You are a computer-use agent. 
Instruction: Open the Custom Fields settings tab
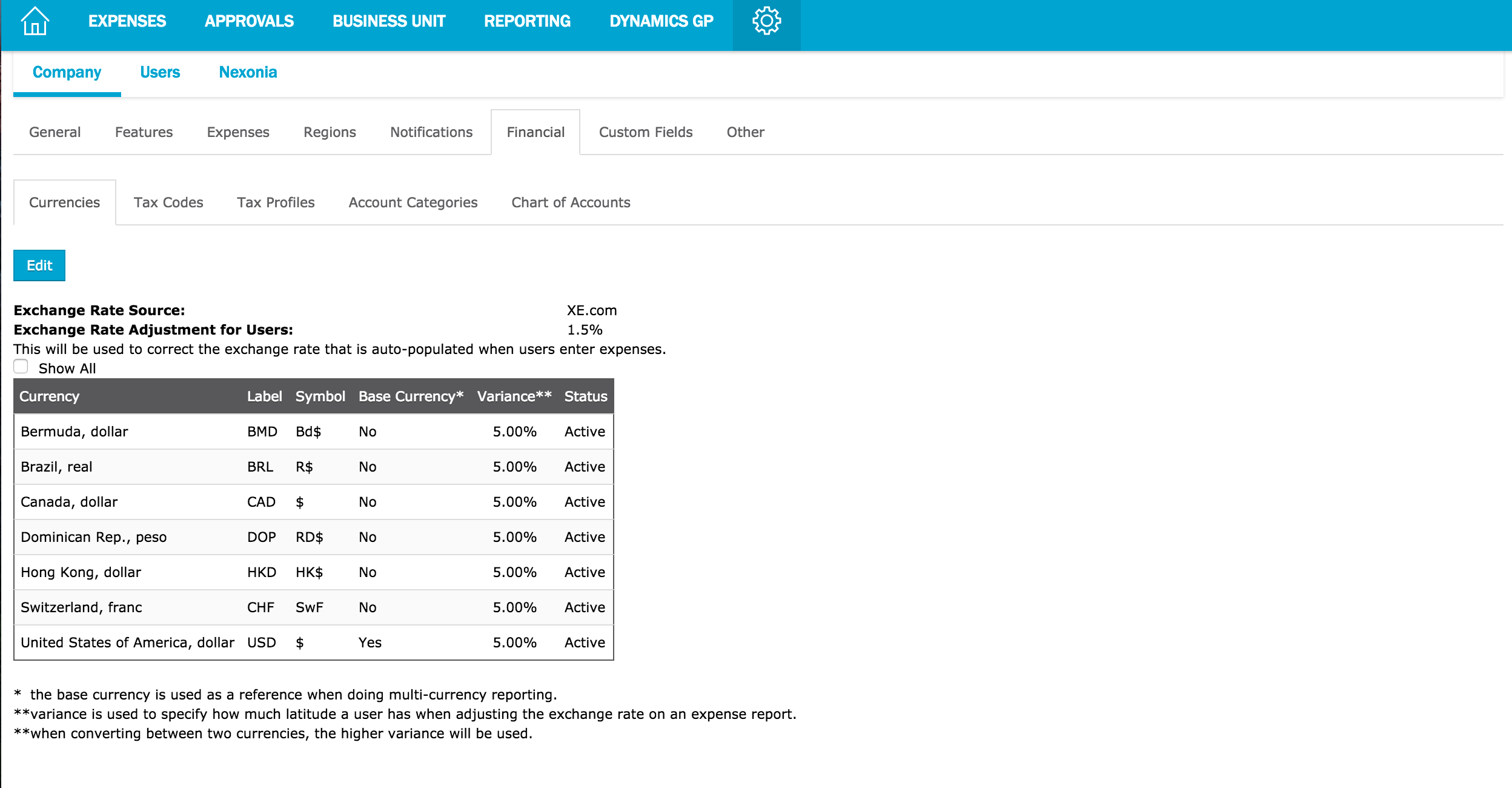(646, 132)
